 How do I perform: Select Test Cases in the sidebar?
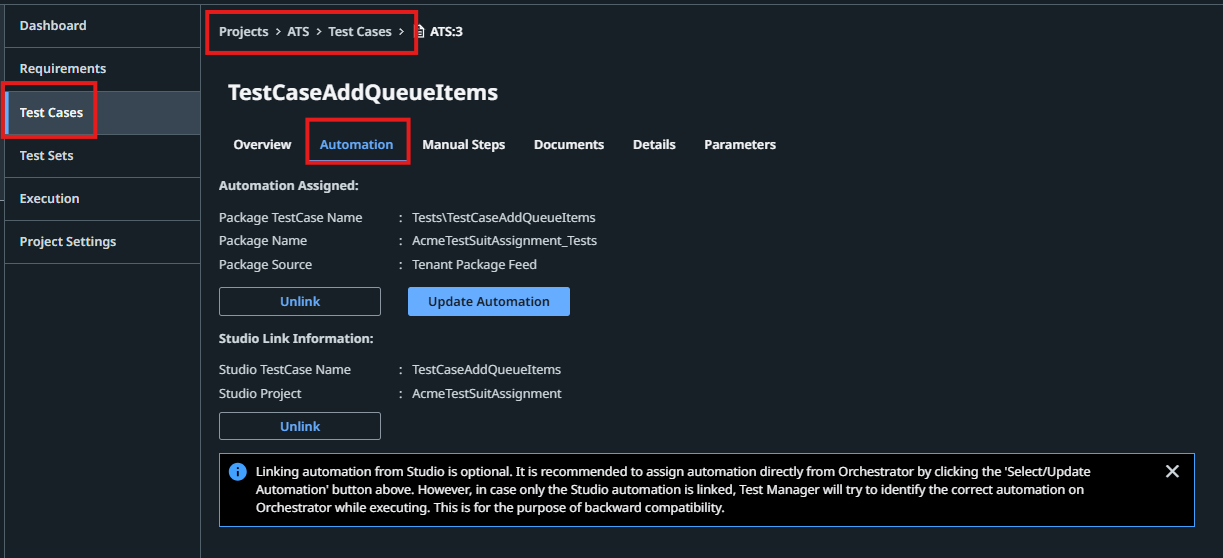pyautogui.click(x=51, y=112)
